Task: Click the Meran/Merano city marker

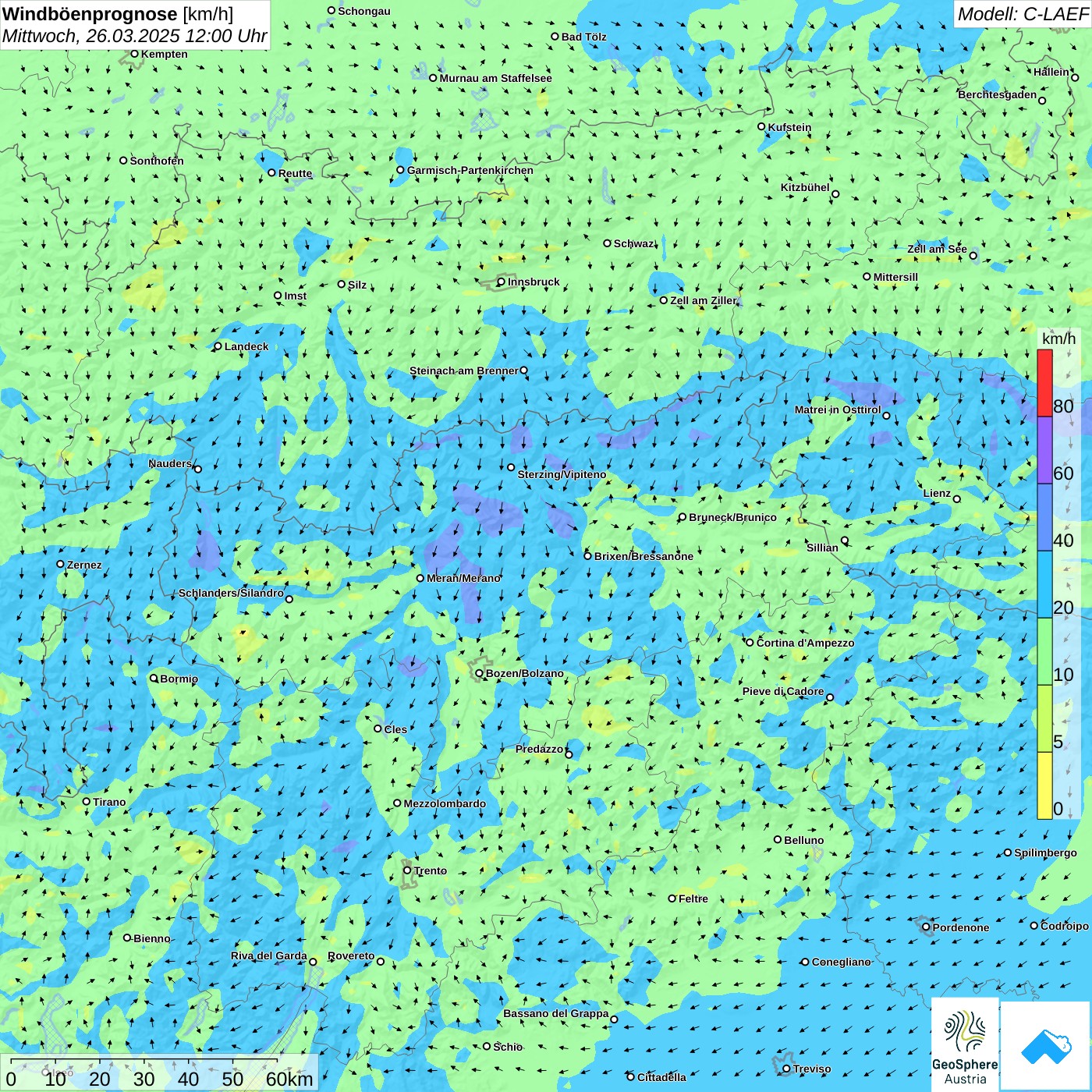Action: 420,578
